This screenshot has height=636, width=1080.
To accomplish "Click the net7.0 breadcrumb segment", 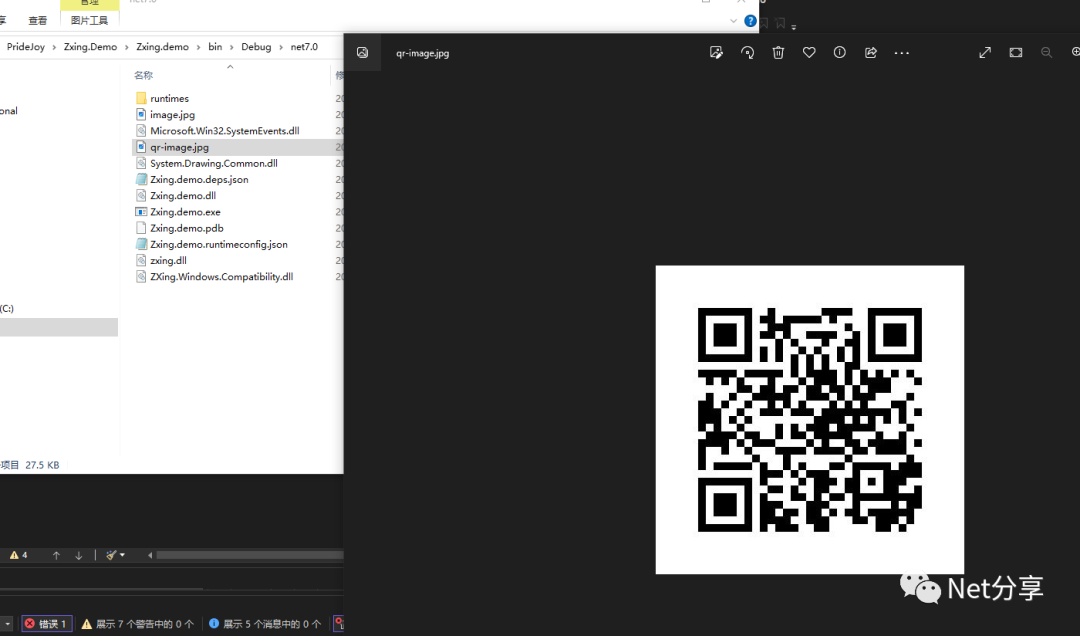I will (x=304, y=47).
